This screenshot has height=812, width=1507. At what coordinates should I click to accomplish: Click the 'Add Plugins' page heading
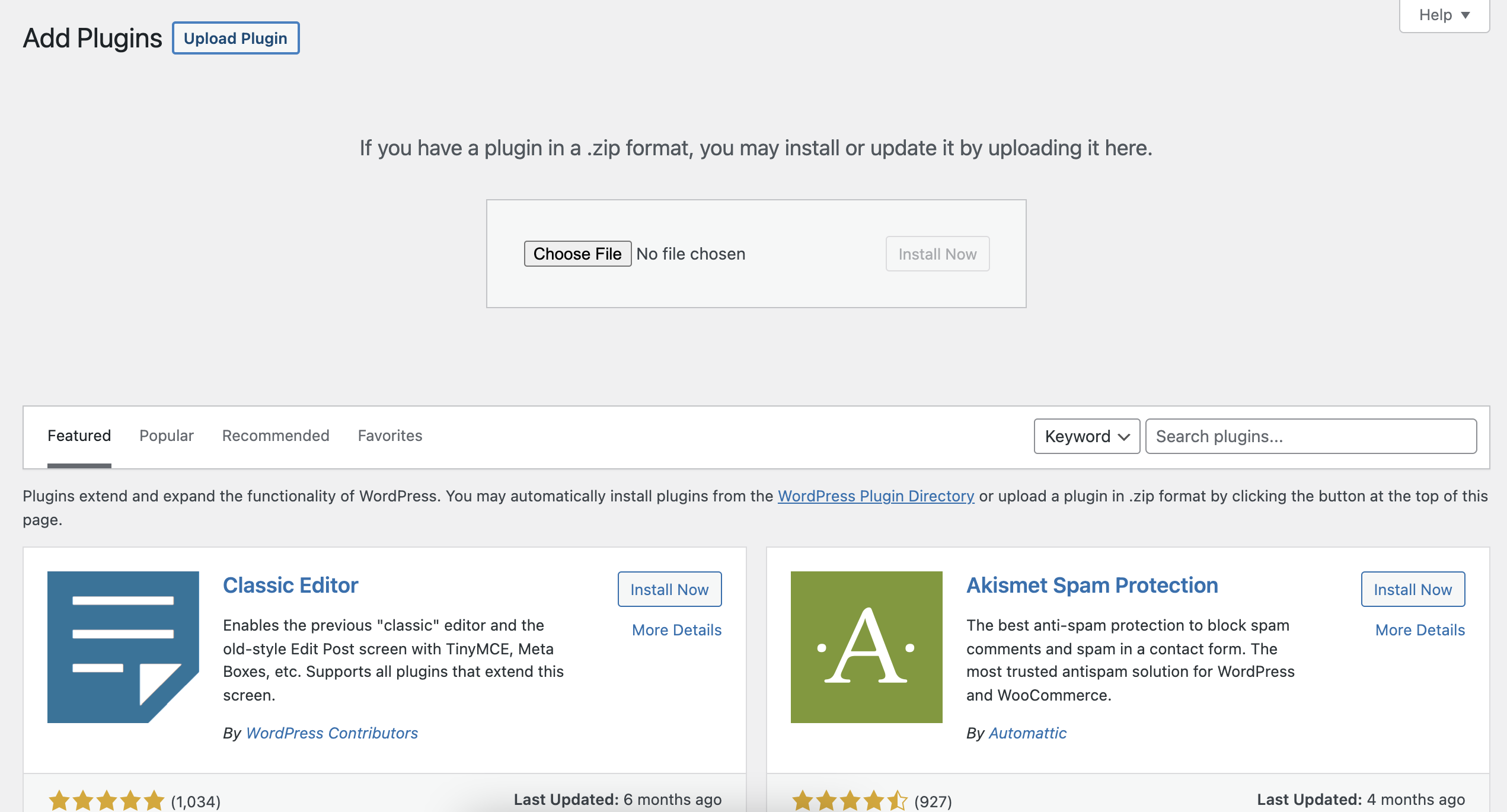(x=92, y=38)
